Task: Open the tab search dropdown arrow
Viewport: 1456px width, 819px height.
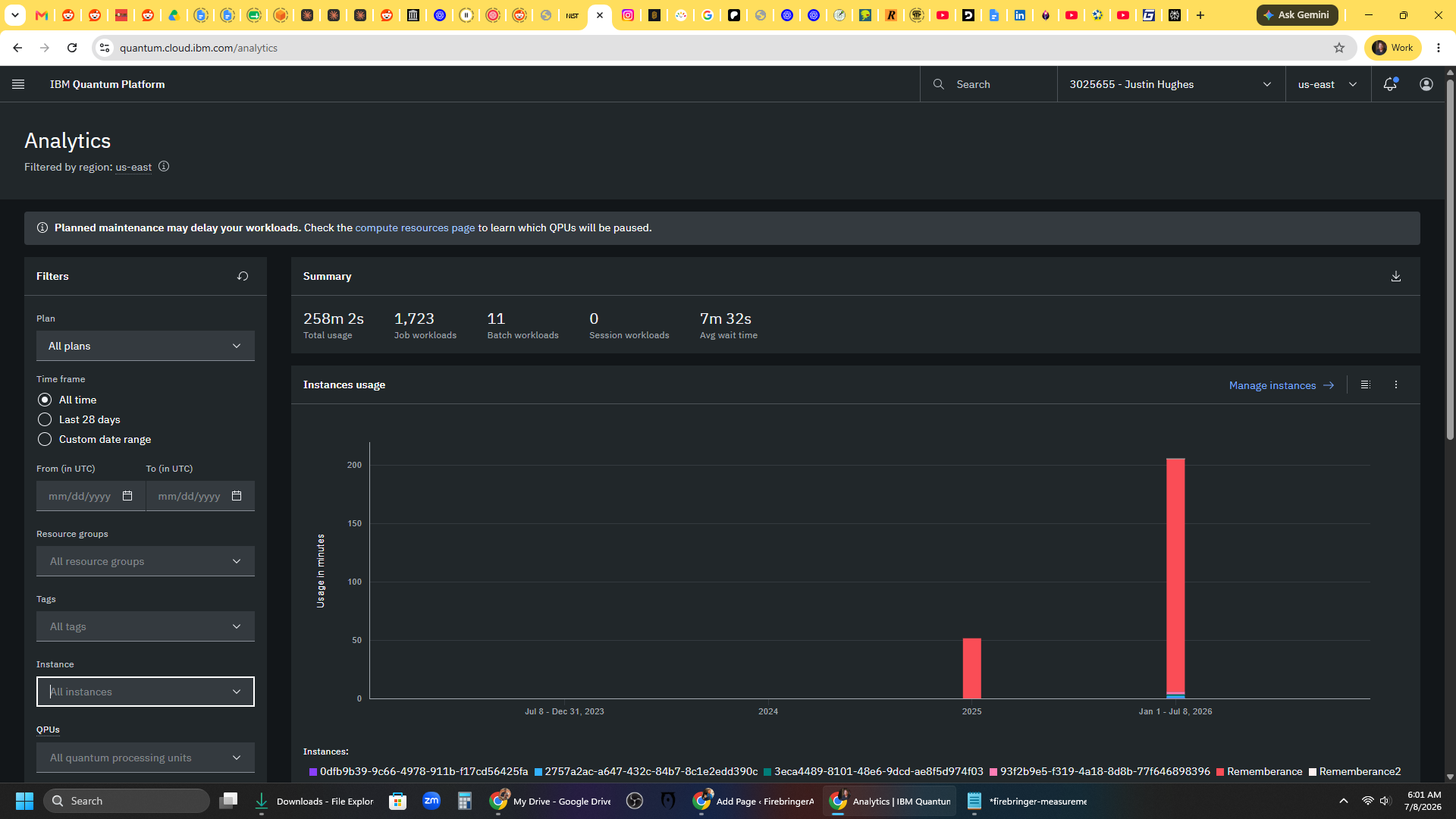Action: [x=14, y=15]
